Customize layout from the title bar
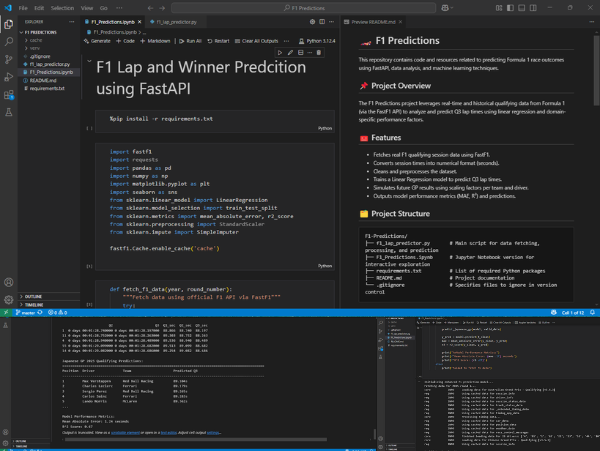 499,8
